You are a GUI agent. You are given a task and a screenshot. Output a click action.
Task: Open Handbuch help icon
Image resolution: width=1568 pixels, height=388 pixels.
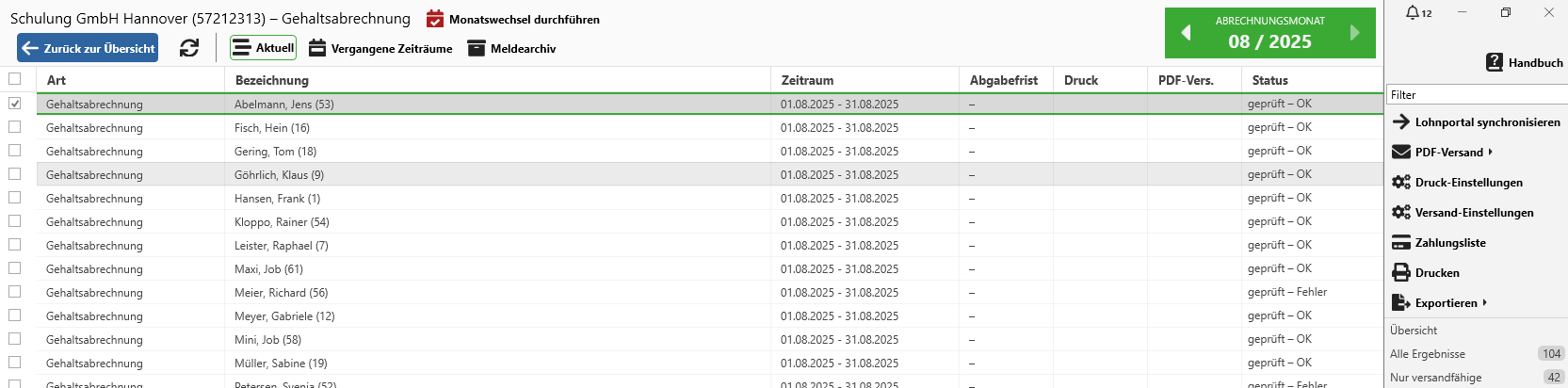pos(1494,62)
